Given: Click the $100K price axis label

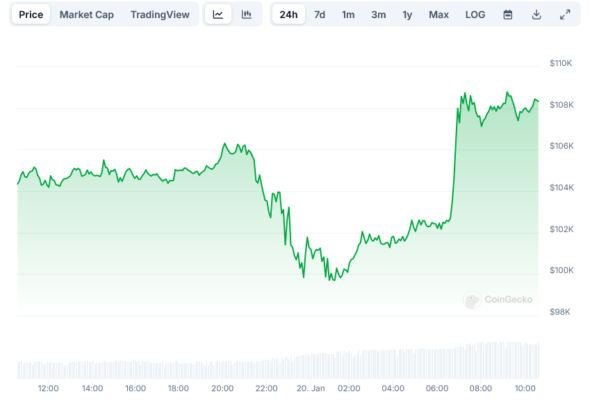Looking at the screenshot, I should tap(560, 270).
